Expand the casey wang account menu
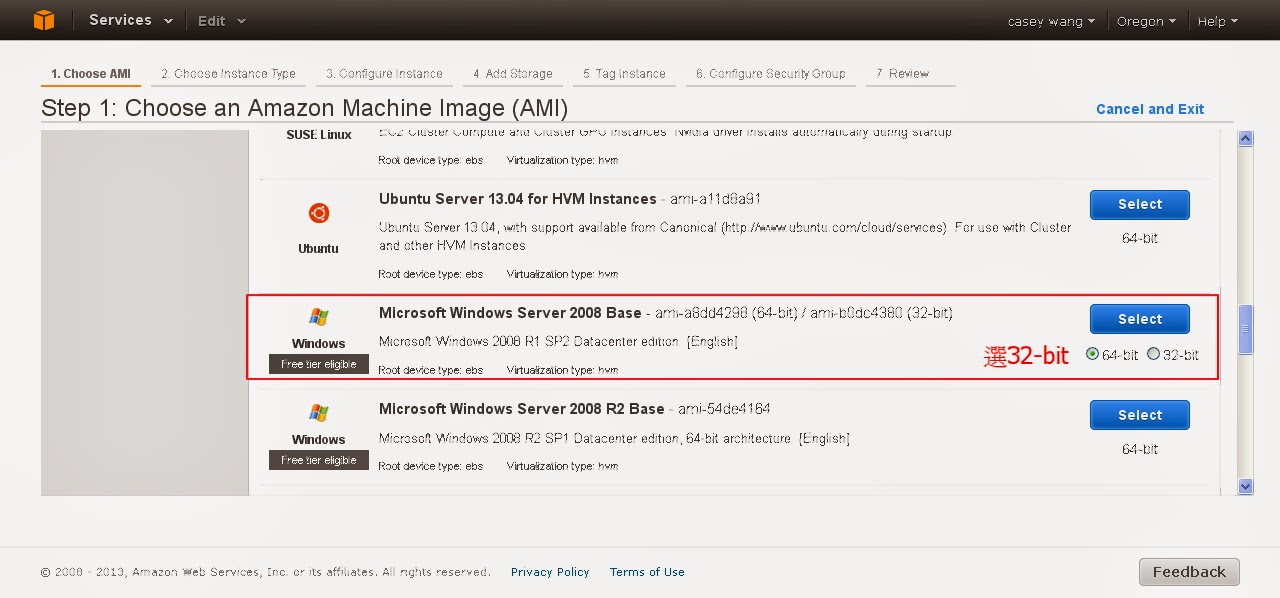The width and height of the screenshot is (1280, 598). coord(1050,21)
